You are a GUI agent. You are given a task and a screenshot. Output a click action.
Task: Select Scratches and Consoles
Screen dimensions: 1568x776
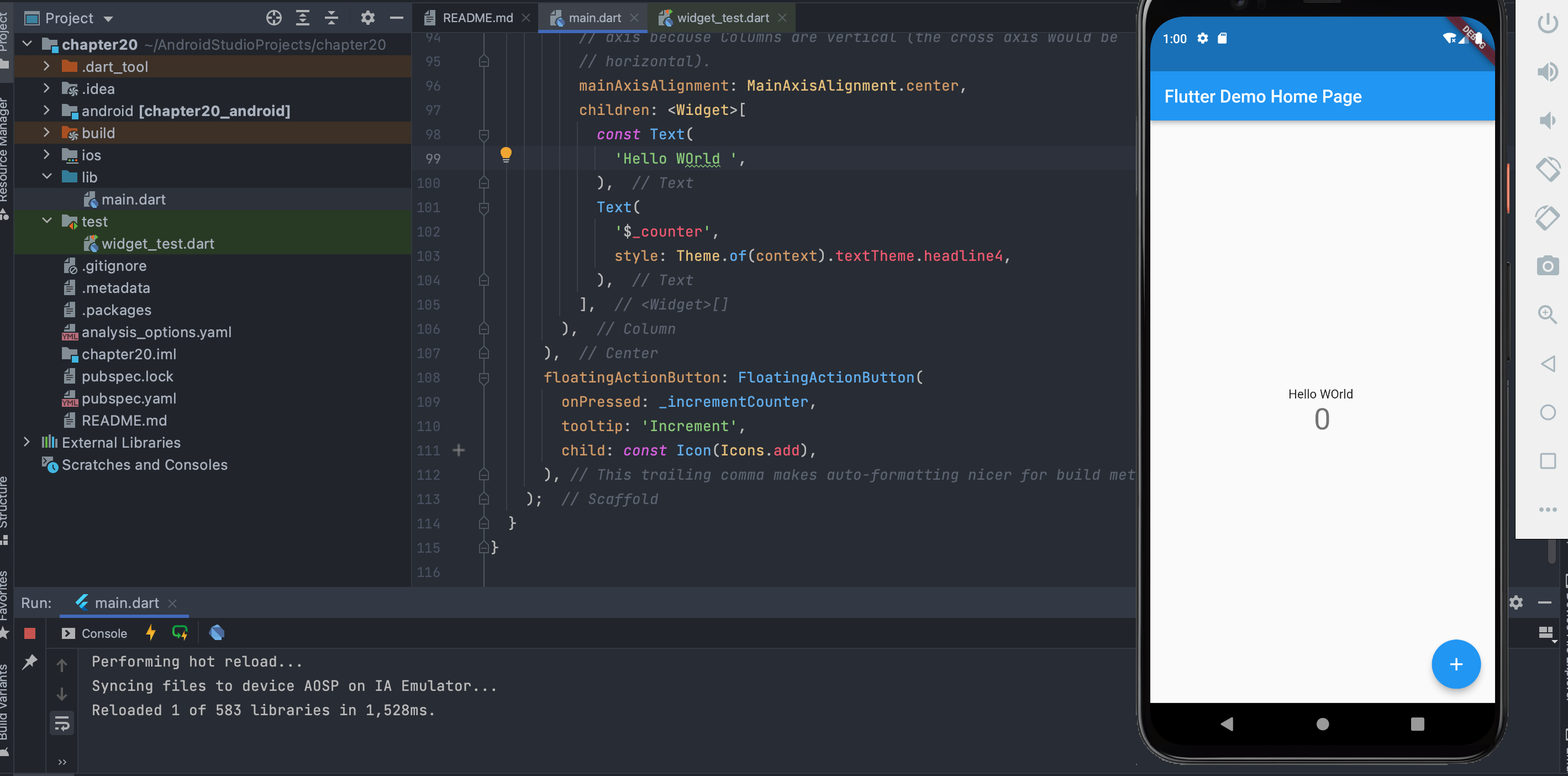click(144, 465)
